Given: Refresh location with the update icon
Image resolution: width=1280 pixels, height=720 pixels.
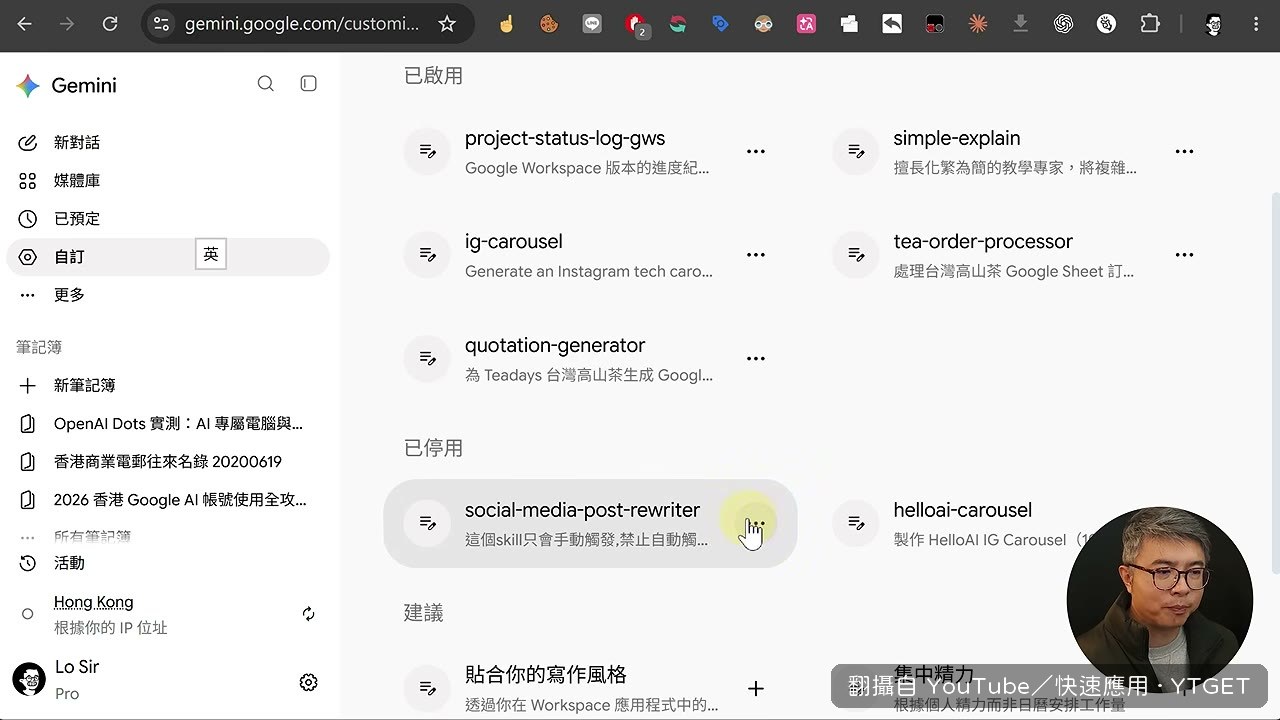Looking at the screenshot, I should [308, 614].
